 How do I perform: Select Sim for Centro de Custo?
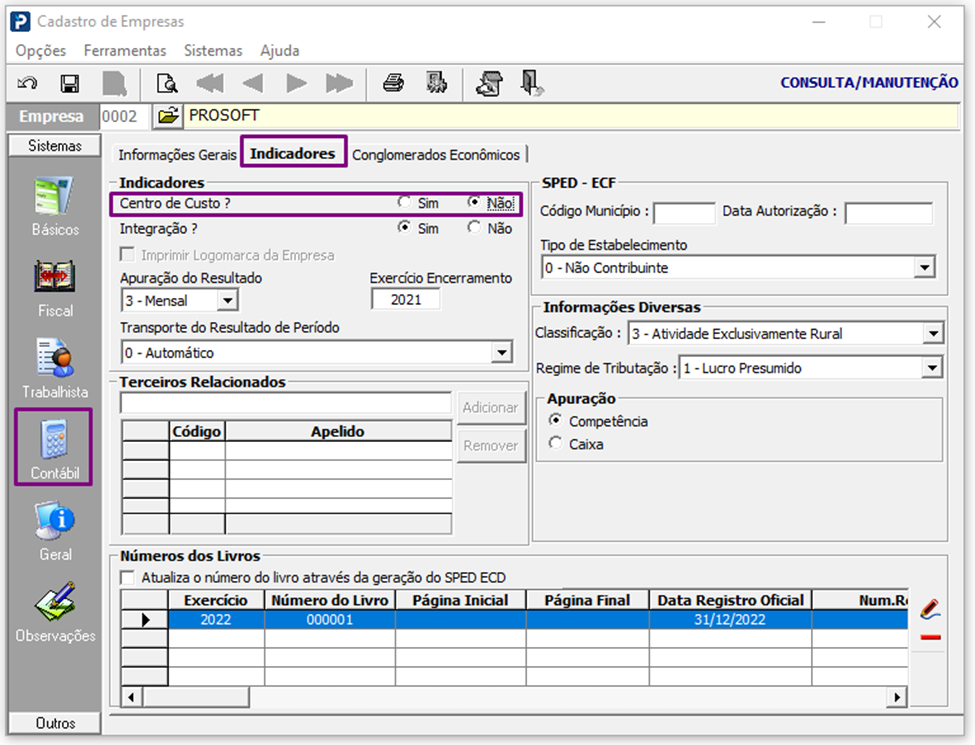[404, 203]
